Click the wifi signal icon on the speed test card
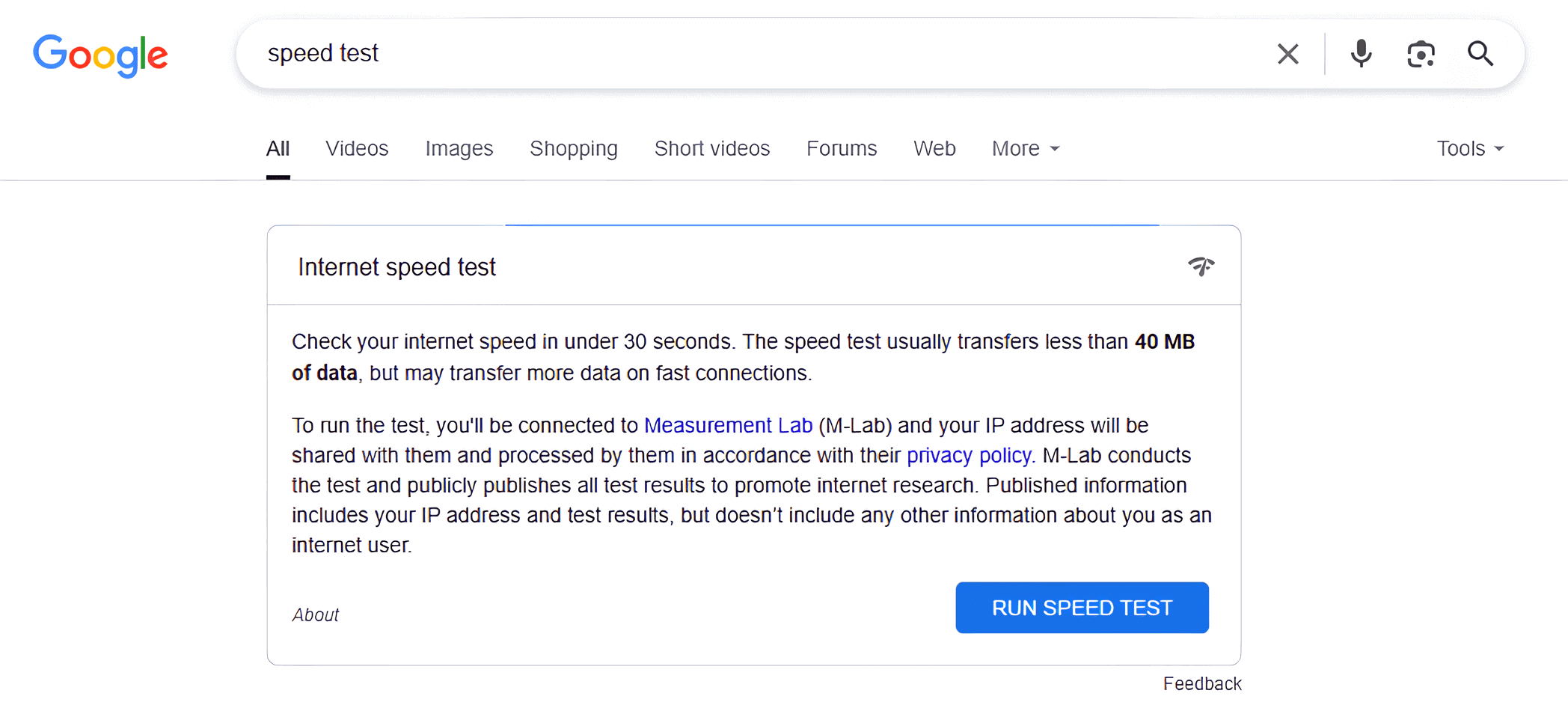 1202,266
